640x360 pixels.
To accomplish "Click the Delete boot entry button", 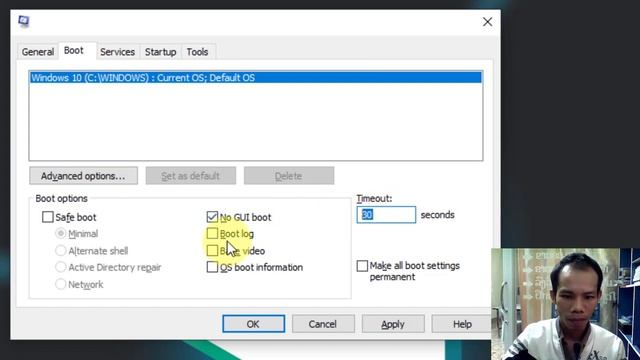I will pos(289,176).
